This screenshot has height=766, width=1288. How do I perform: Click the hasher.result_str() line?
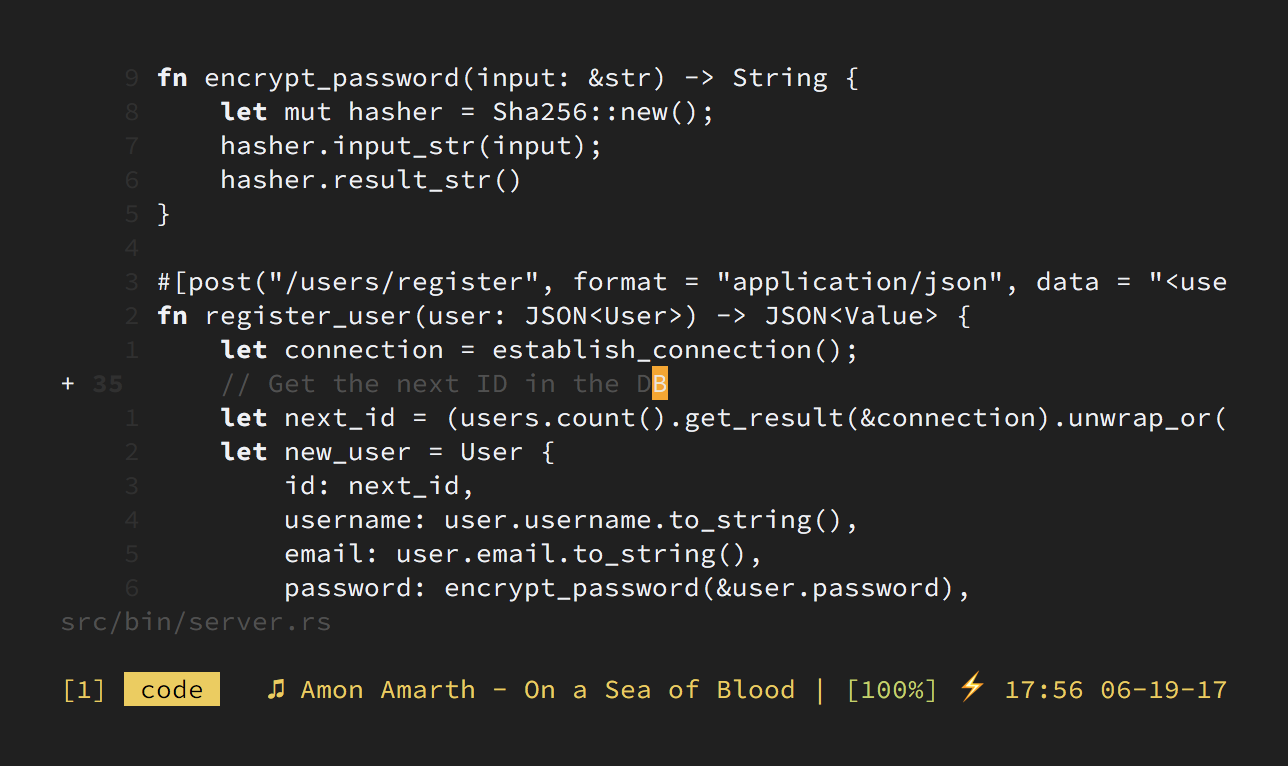pyautogui.click(x=371, y=180)
